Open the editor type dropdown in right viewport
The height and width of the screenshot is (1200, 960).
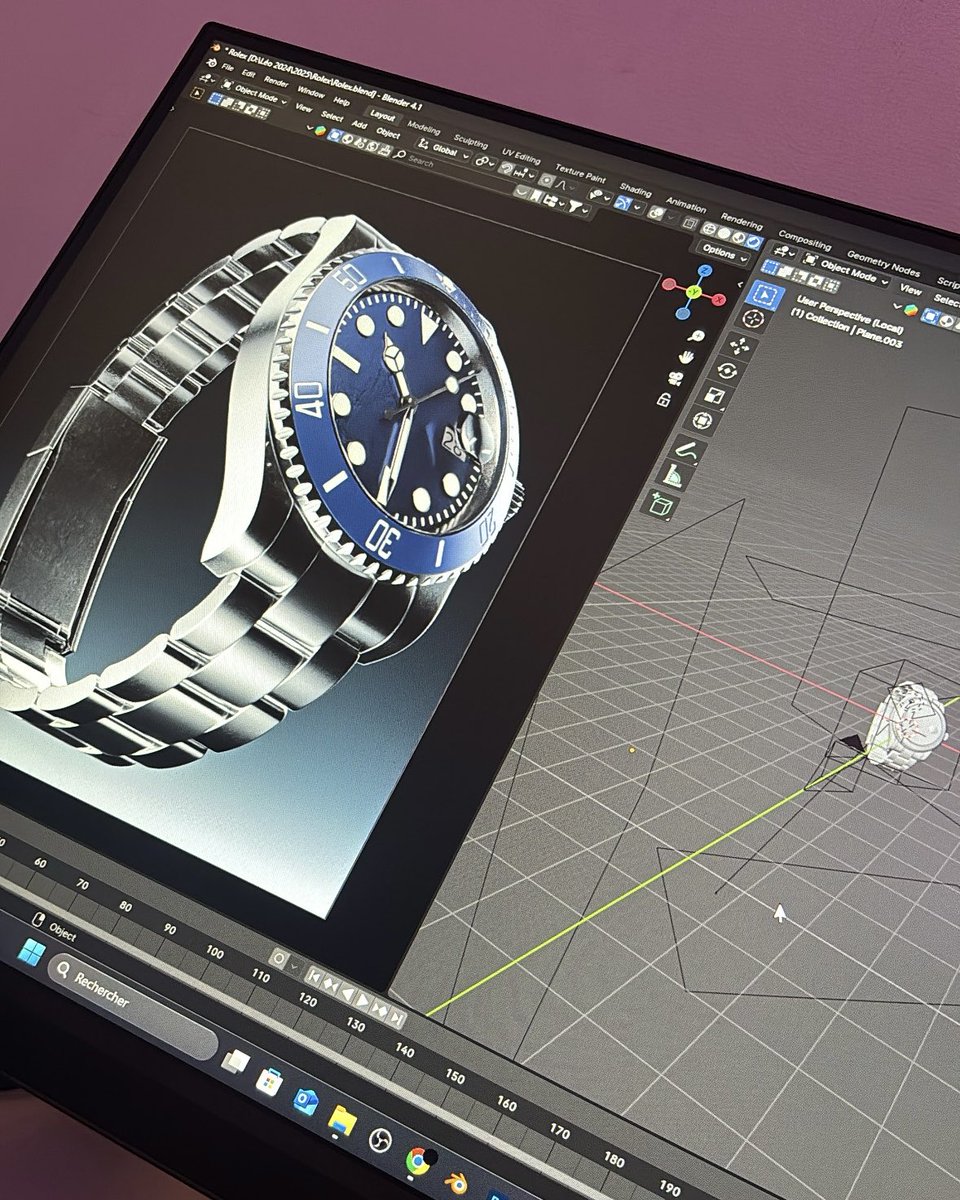(784, 251)
